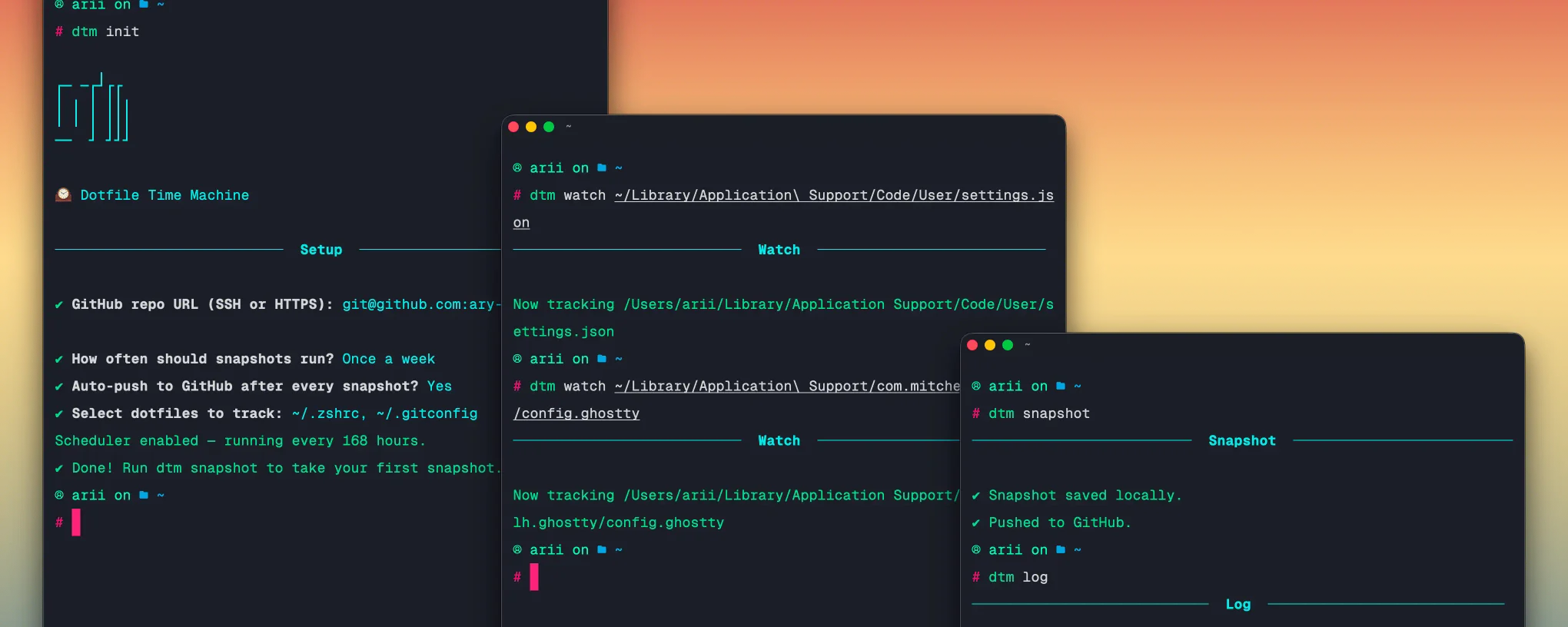Click the clock emoji beside Dotfile Time Machine

pos(63,195)
